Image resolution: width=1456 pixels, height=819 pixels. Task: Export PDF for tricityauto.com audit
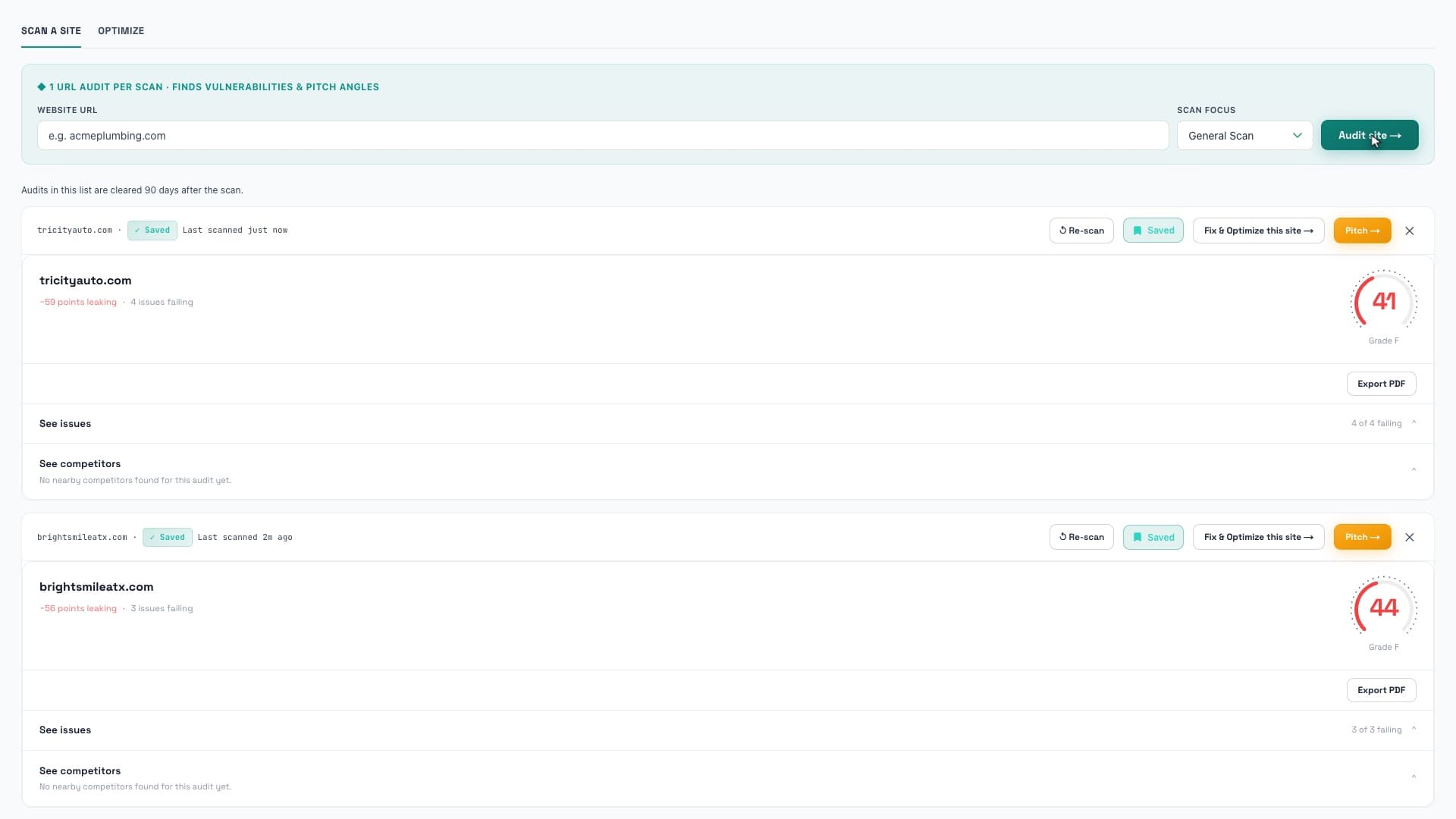point(1381,384)
